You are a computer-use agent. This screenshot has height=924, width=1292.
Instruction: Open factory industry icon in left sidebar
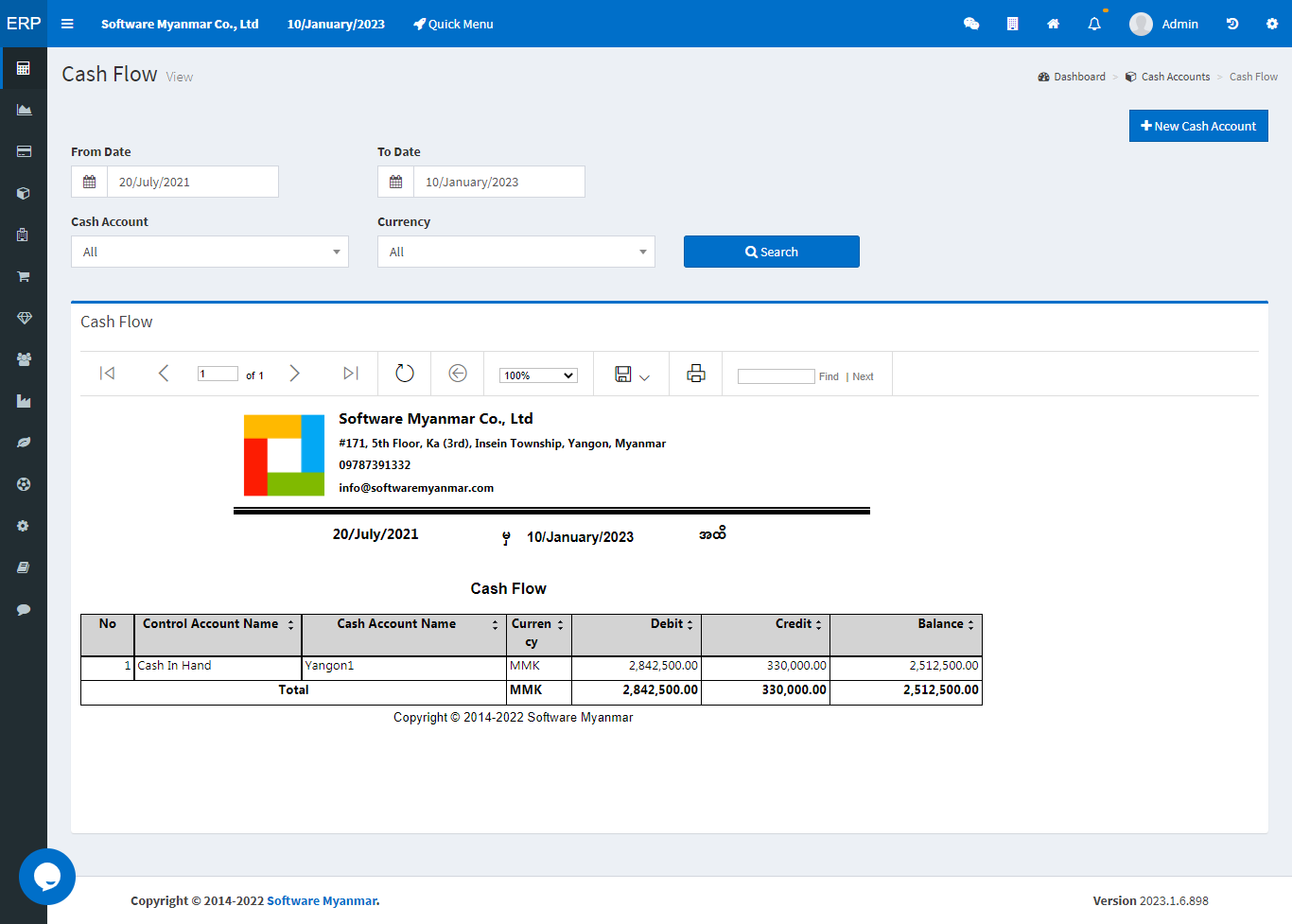[24, 401]
